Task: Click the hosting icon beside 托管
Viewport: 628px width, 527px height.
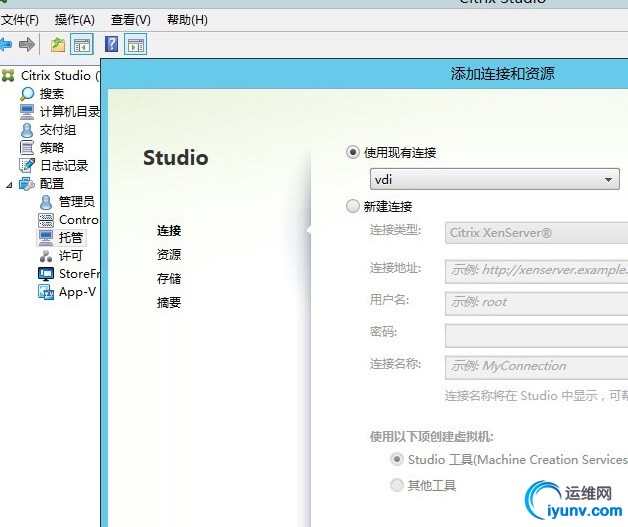Action: tap(46, 237)
